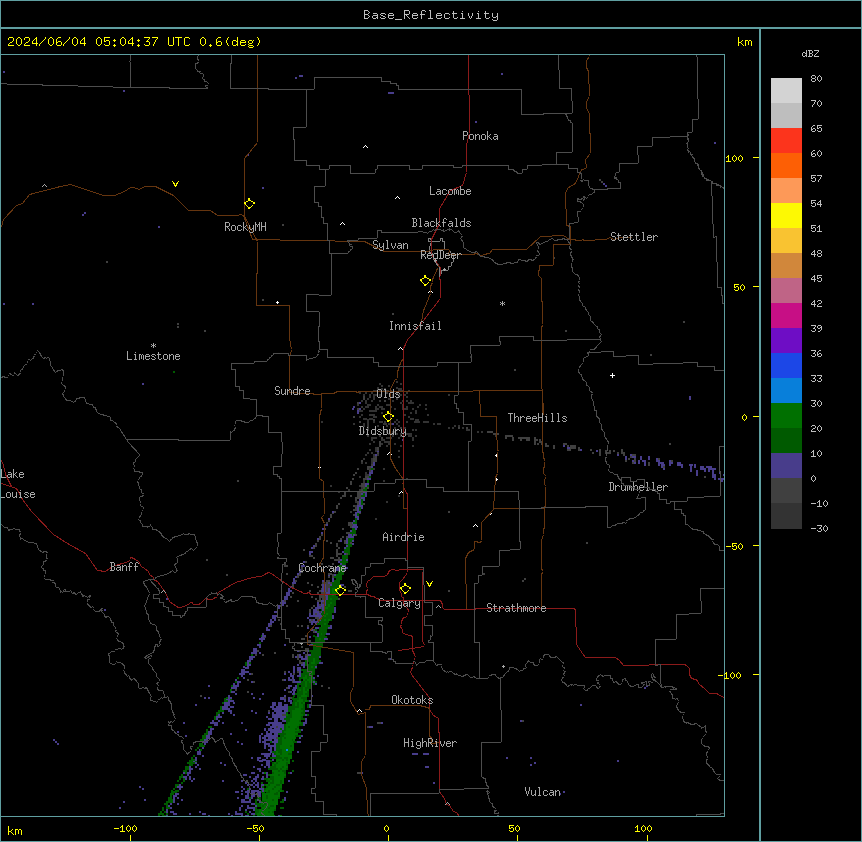This screenshot has height=842, width=862.
Task: Click the yellow diamond marker above RockyMH
Action: pyautogui.click(x=249, y=204)
